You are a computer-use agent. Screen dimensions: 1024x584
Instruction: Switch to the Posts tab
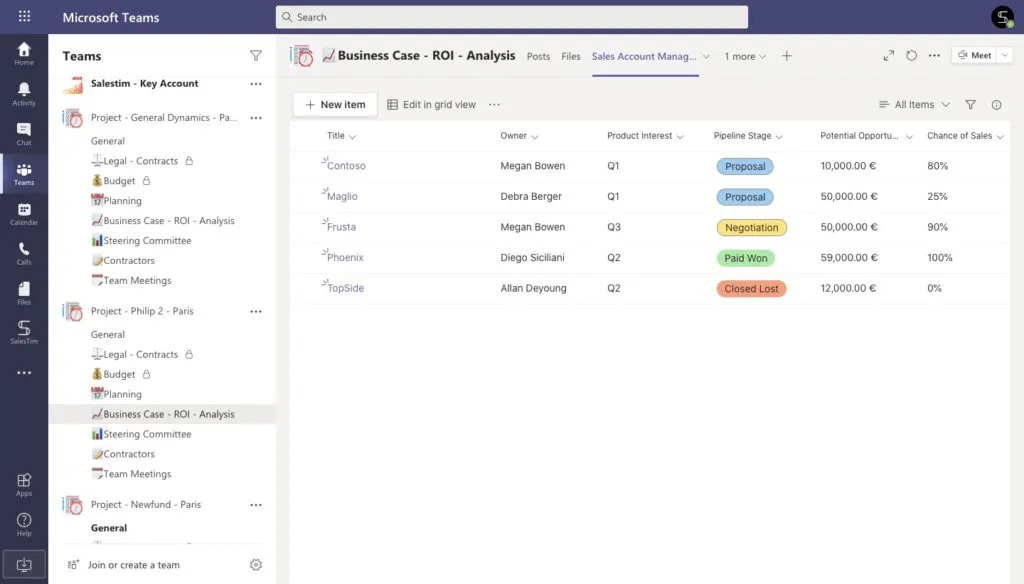point(538,56)
